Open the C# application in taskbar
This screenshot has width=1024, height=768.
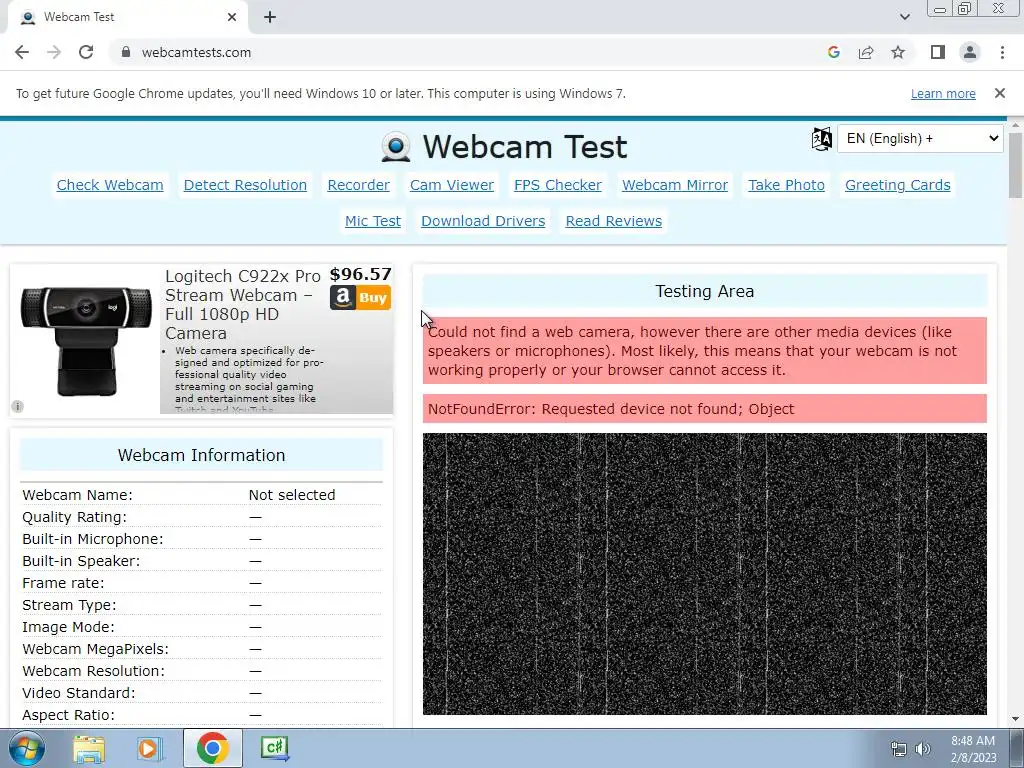274,748
